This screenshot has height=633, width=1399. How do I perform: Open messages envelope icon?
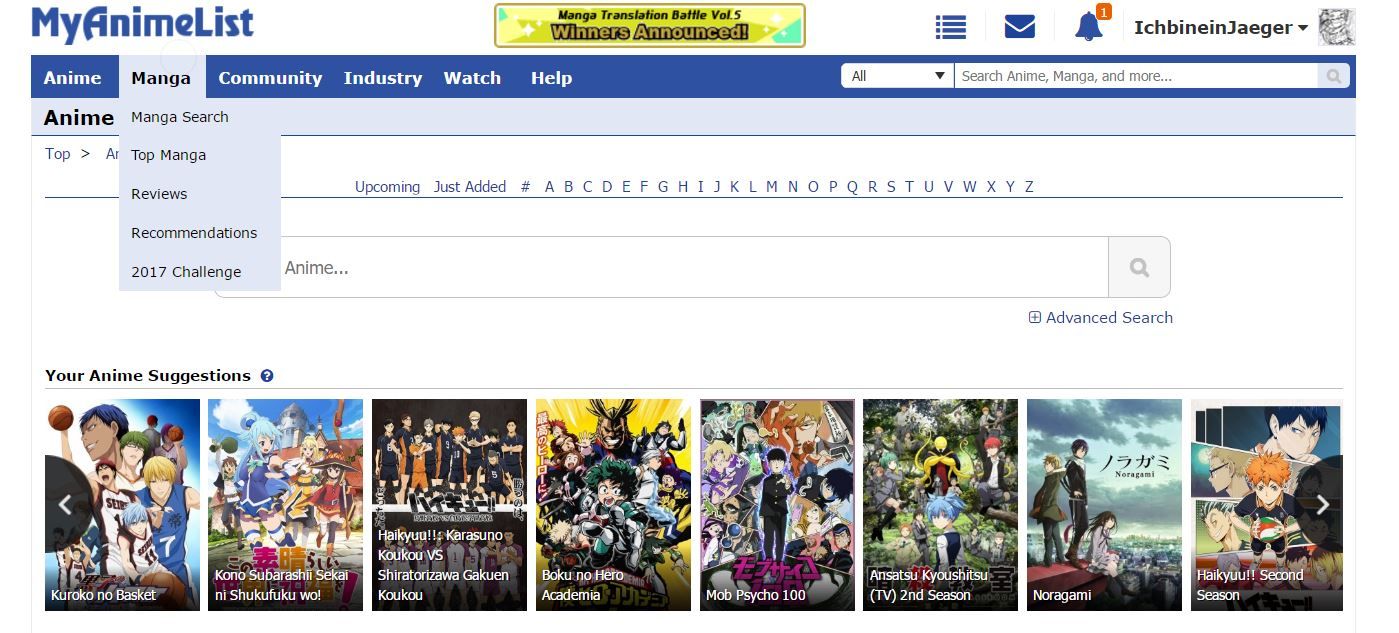[x=1019, y=27]
